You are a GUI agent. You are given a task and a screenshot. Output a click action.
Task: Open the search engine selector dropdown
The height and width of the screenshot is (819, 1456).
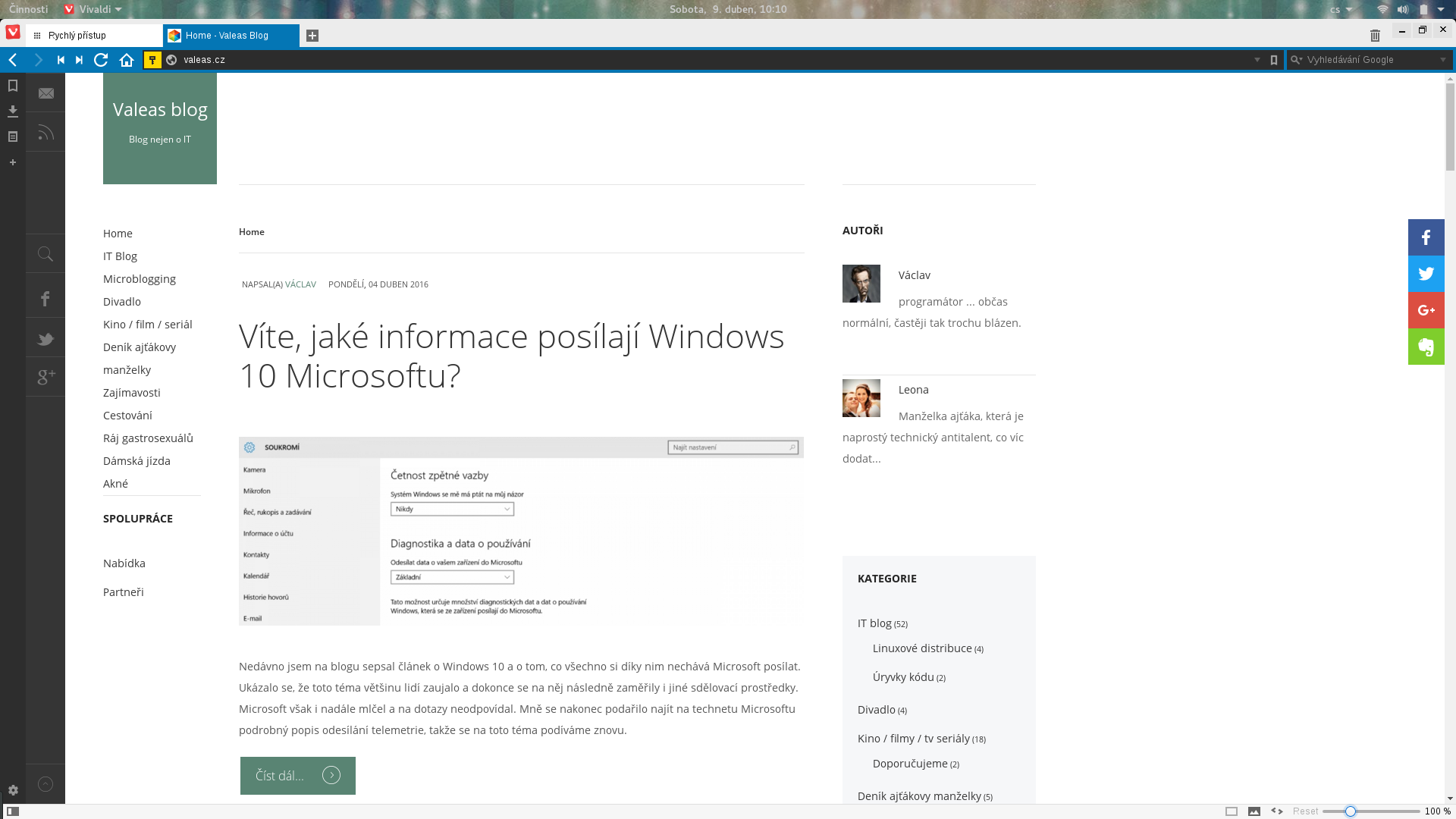(1297, 60)
